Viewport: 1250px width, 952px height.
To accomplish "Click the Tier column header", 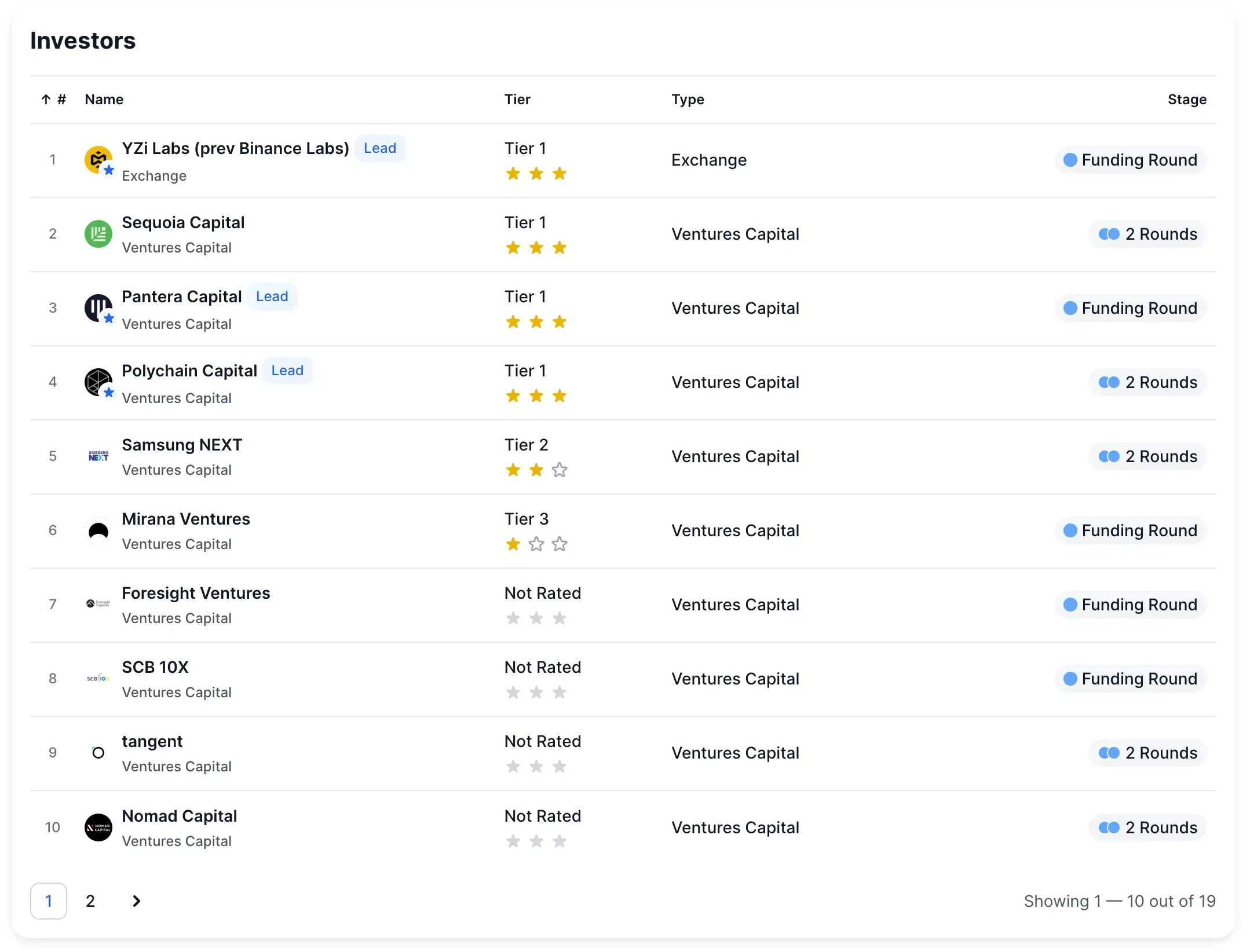I will (517, 100).
